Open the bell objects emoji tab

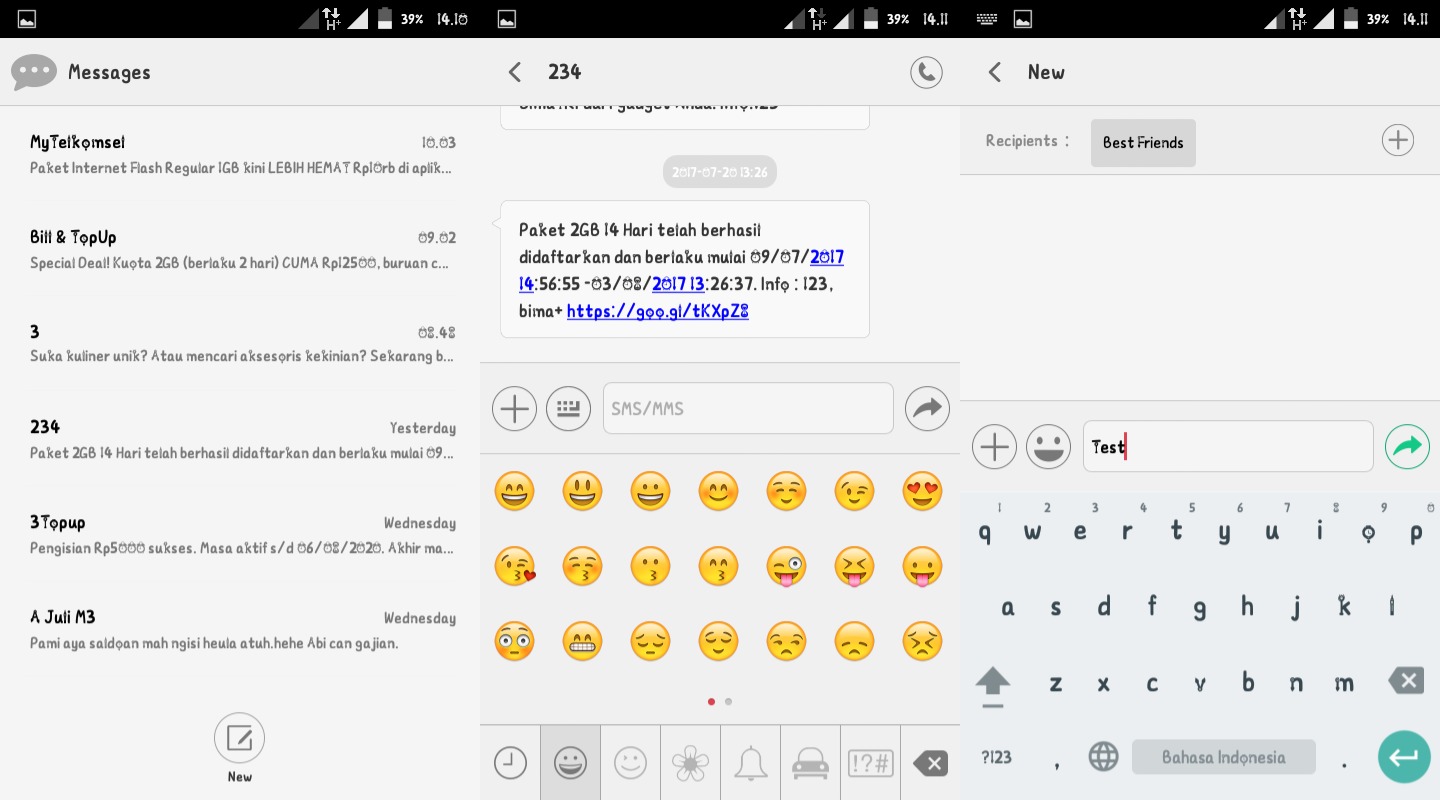click(x=750, y=763)
